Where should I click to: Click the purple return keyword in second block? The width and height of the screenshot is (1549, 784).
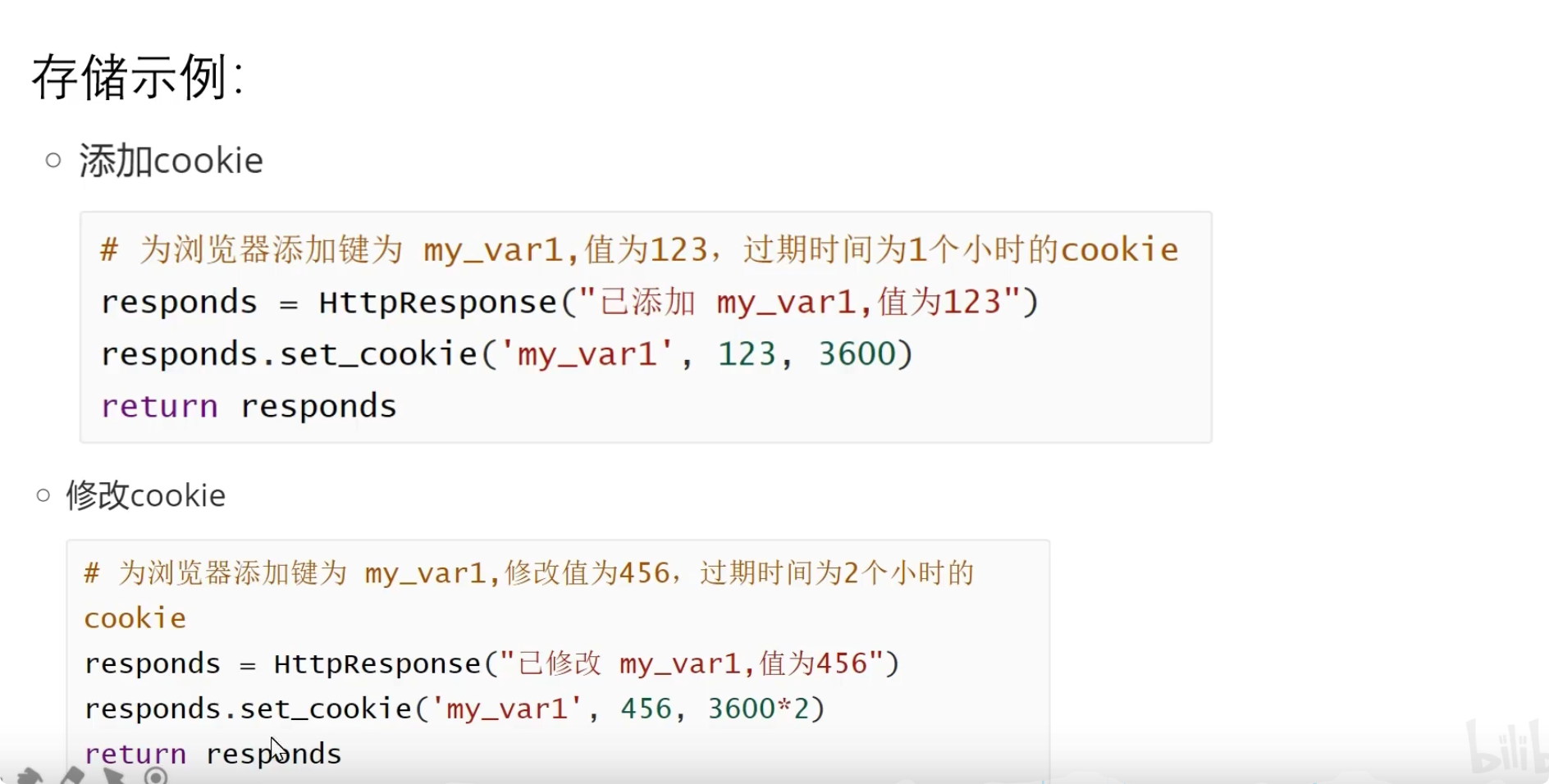[x=135, y=754]
